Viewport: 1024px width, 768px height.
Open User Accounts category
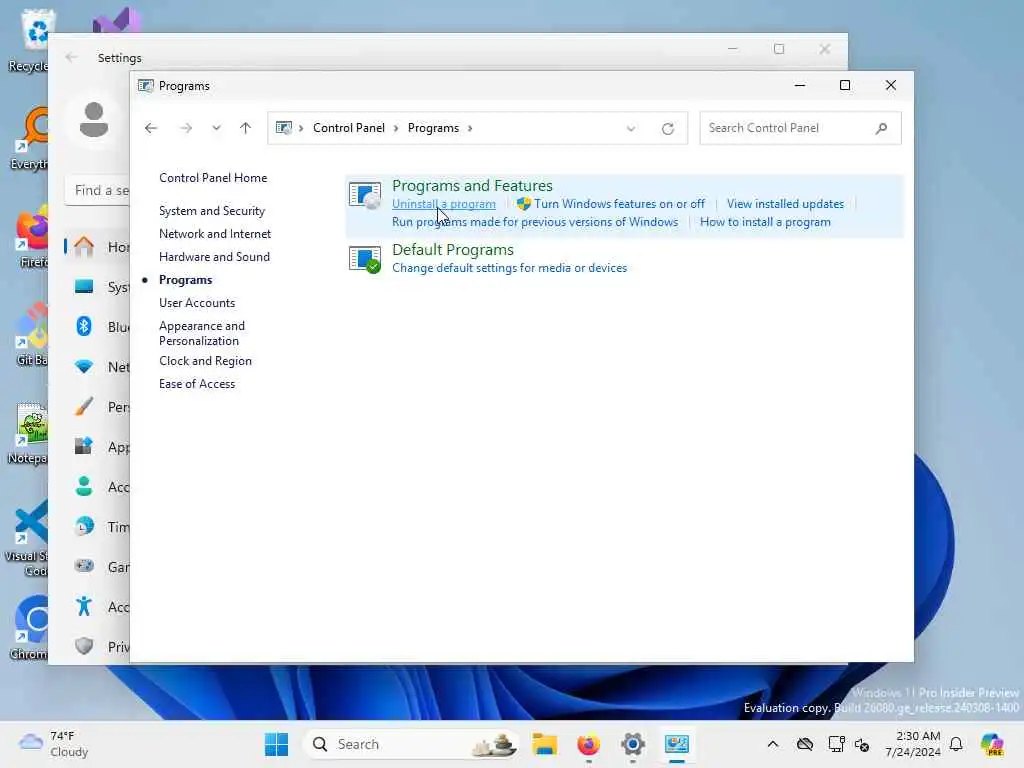point(197,303)
